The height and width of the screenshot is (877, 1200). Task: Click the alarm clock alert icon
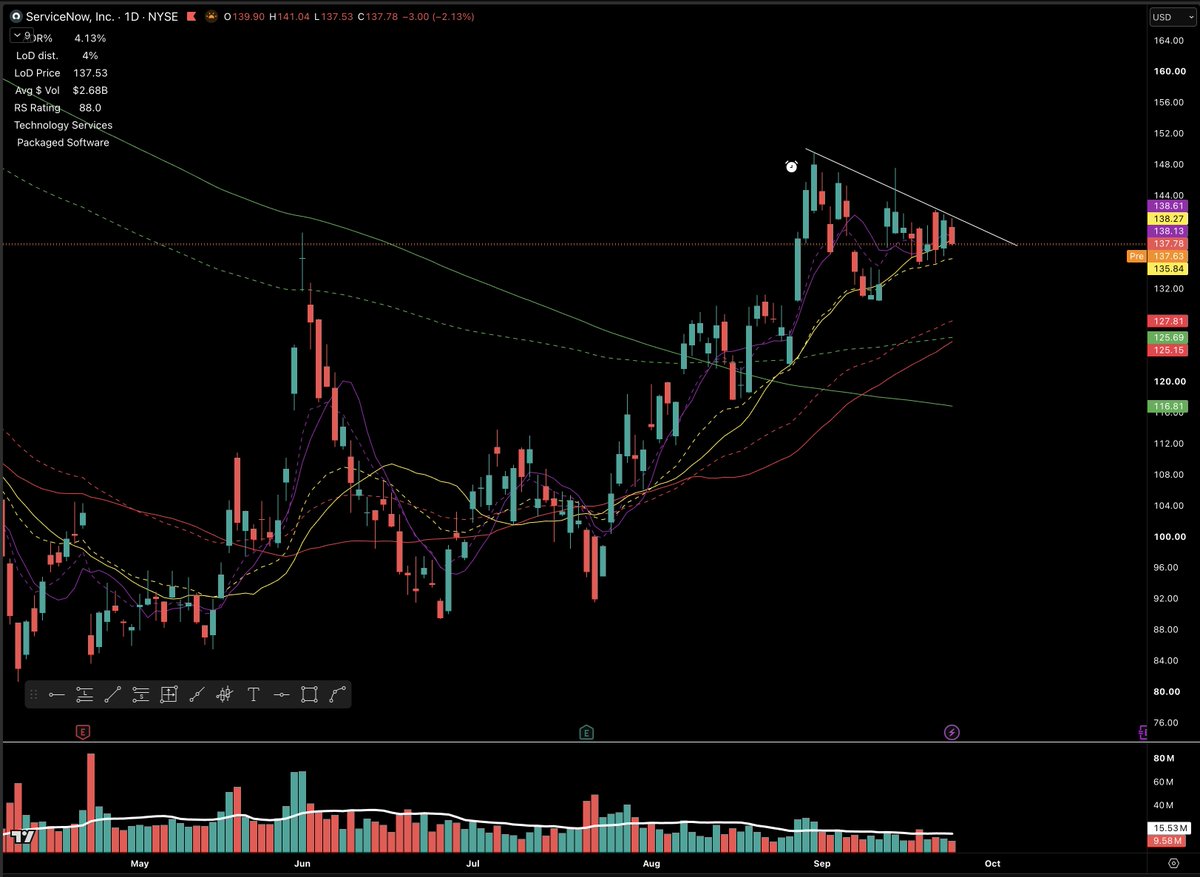[791, 167]
